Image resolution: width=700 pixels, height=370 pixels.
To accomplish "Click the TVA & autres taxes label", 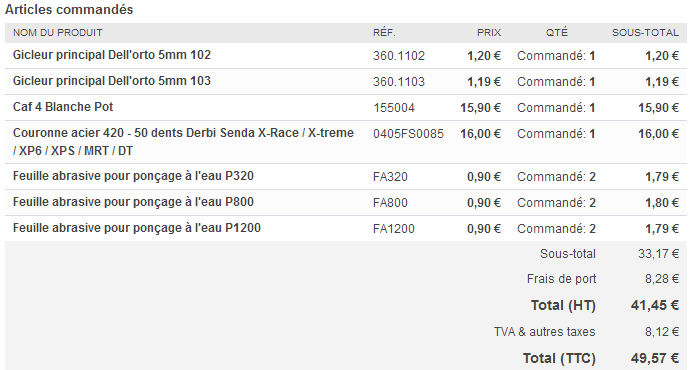I will tap(544, 332).
